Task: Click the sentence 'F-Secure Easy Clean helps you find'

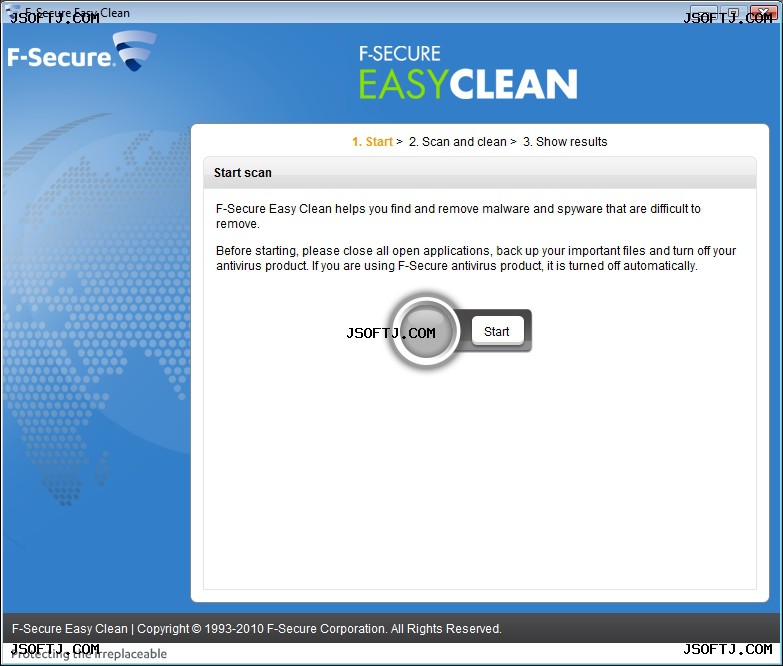Action: click(x=458, y=216)
